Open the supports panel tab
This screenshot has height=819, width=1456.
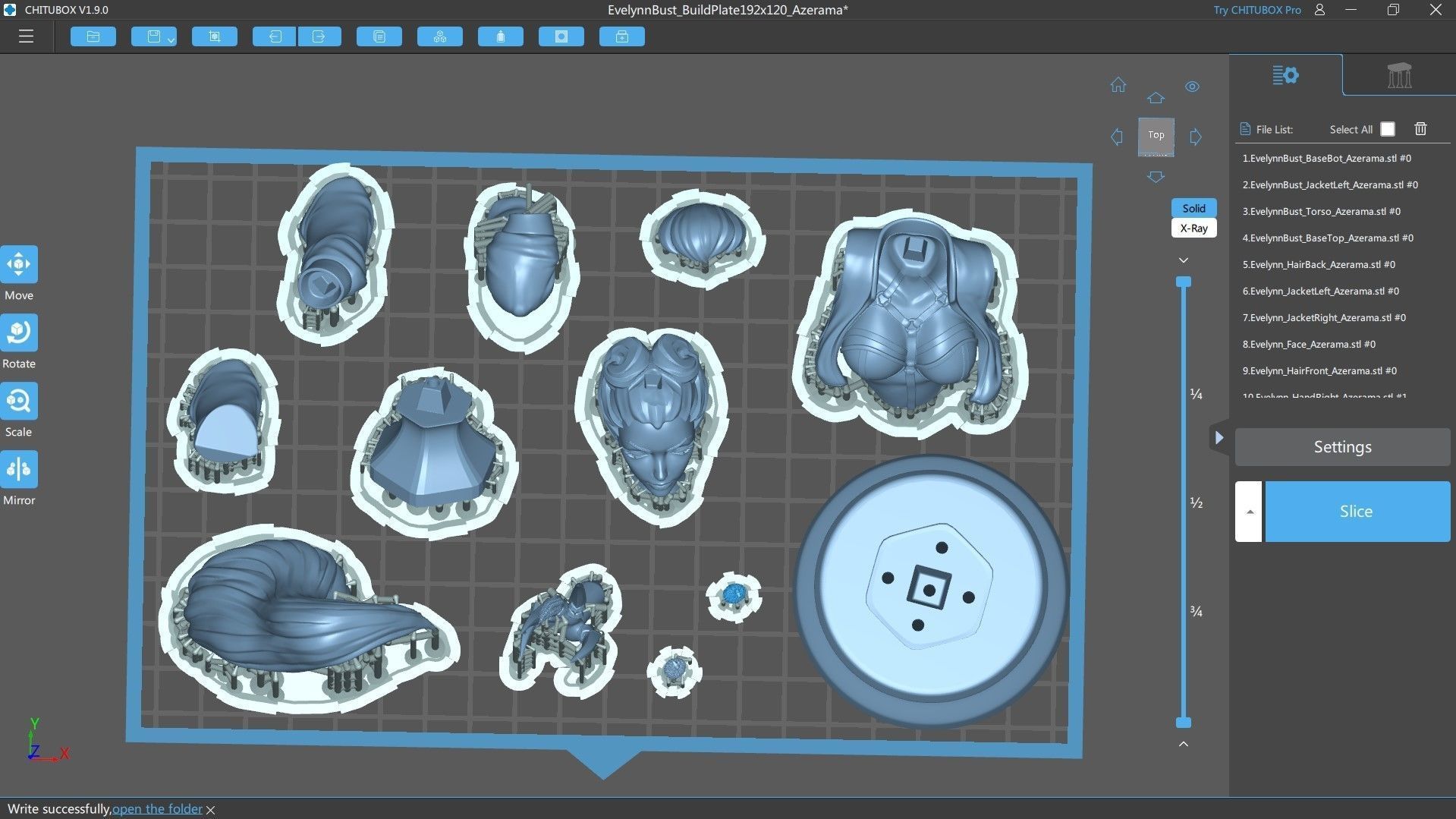tap(1399, 75)
